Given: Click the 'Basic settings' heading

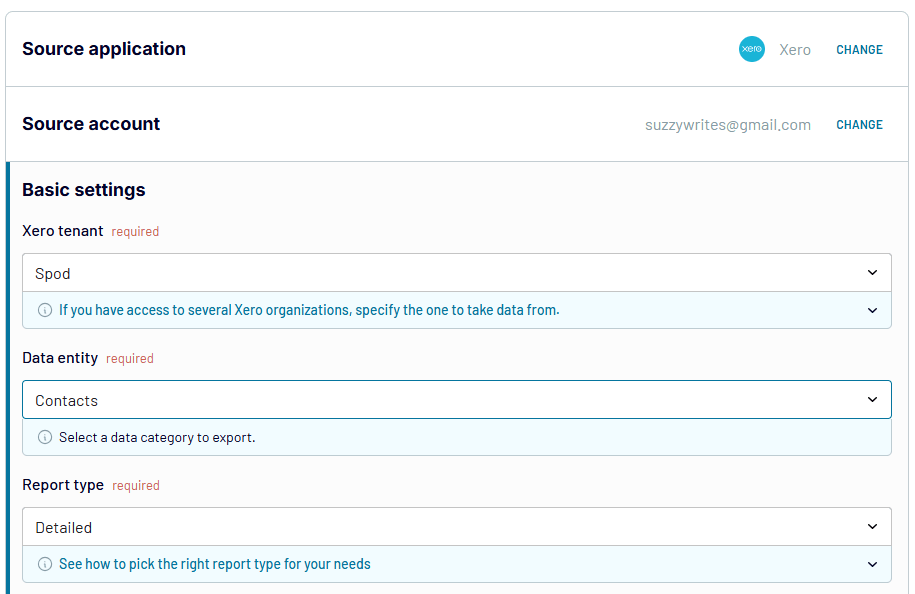Looking at the screenshot, I should (x=83, y=190).
